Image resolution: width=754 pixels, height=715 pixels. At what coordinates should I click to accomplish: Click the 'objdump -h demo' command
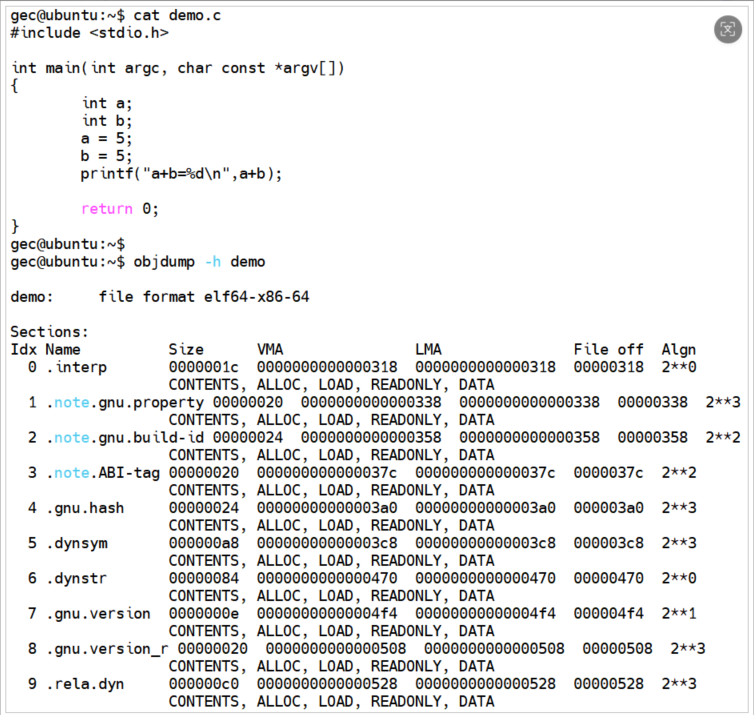pyautogui.click(x=199, y=262)
